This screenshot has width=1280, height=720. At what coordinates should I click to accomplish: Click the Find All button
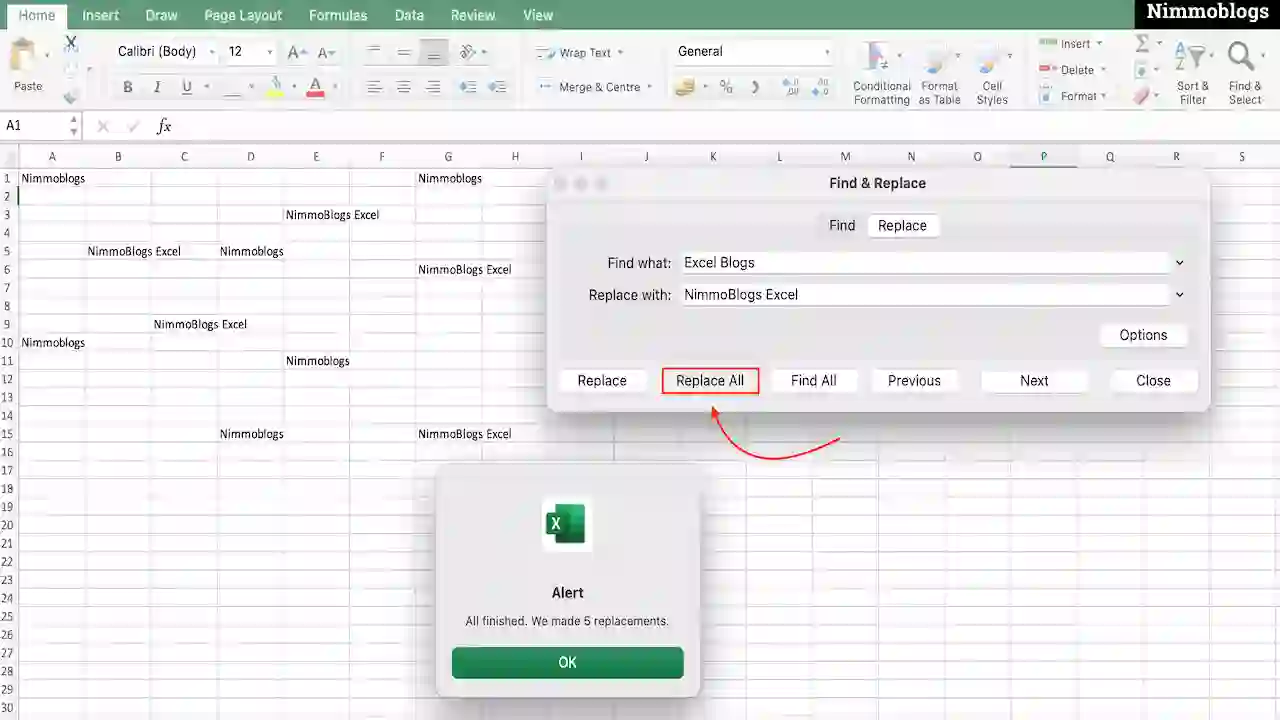[x=814, y=381]
